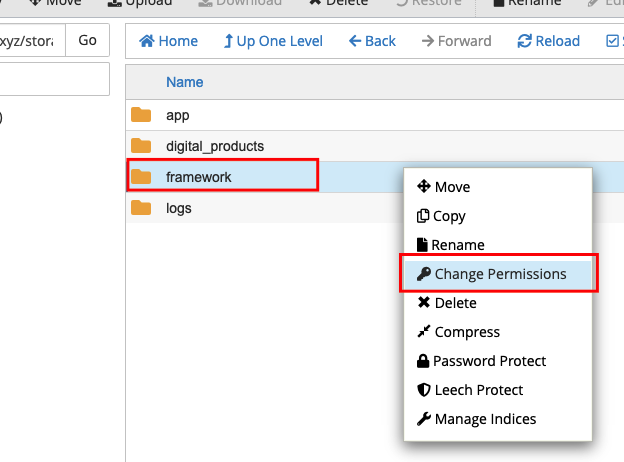
Task: Click the Home icon in the navigation bar
Action: point(148,41)
